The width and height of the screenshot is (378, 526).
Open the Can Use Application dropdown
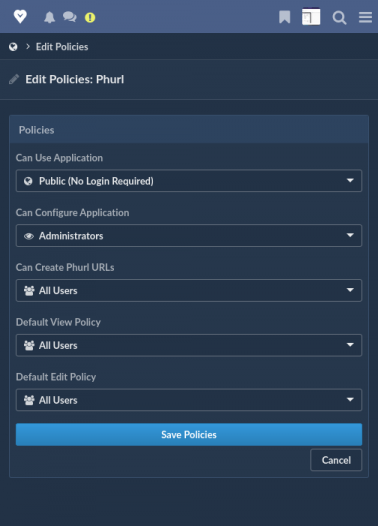click(189, 181)
